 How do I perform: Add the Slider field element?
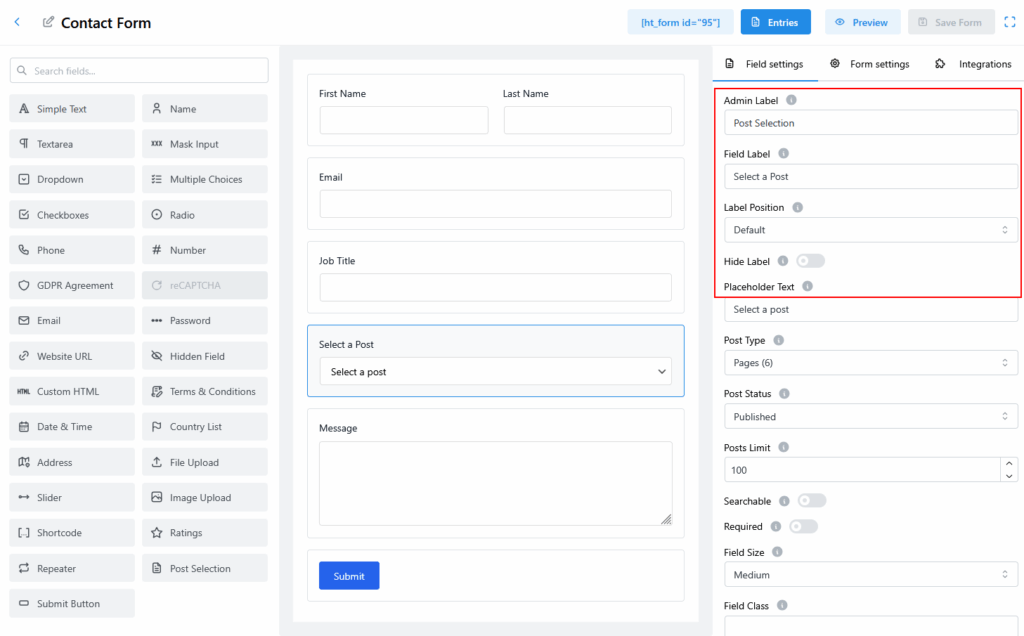72,498
